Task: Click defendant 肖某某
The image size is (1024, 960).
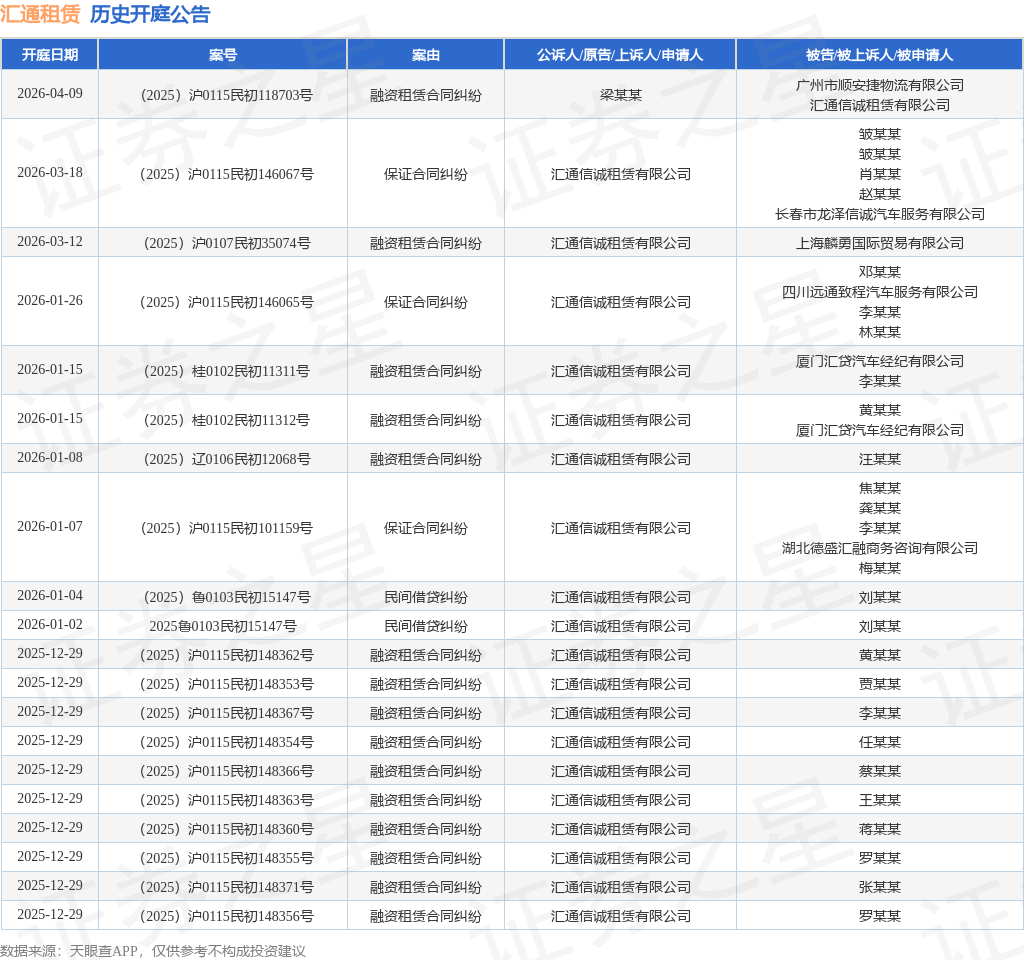Action: point(880,174)
